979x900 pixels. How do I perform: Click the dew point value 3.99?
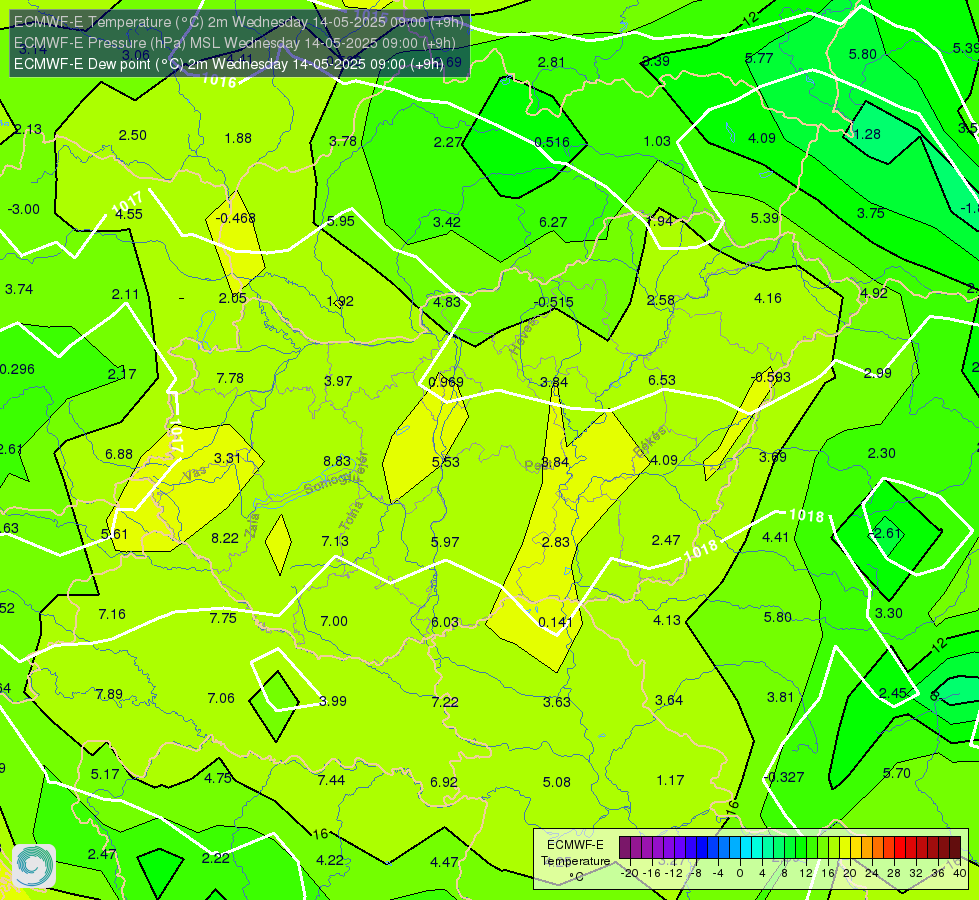tap(333, 701)
